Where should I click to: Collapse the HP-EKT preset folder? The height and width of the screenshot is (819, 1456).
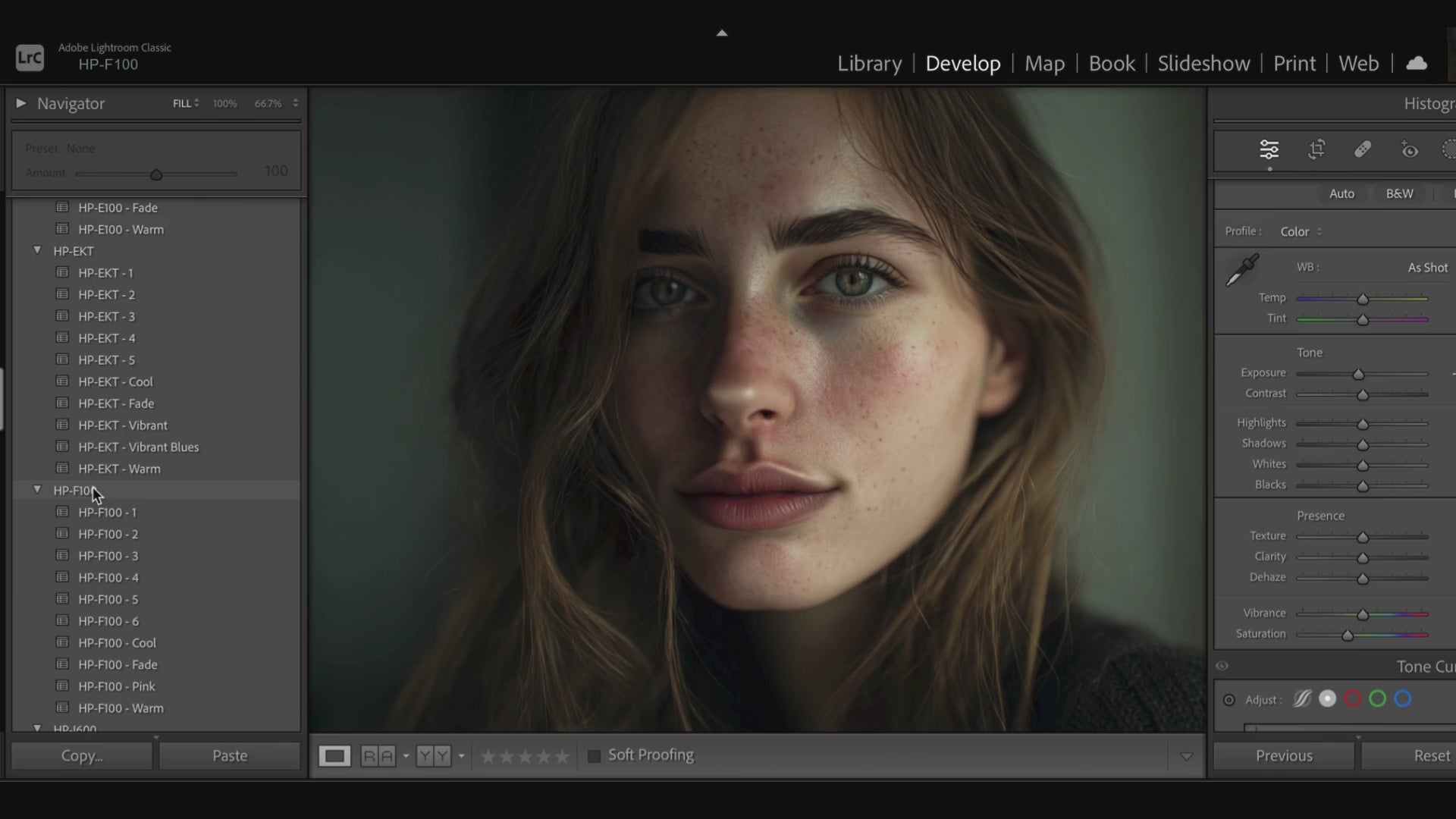coord(37,250)
